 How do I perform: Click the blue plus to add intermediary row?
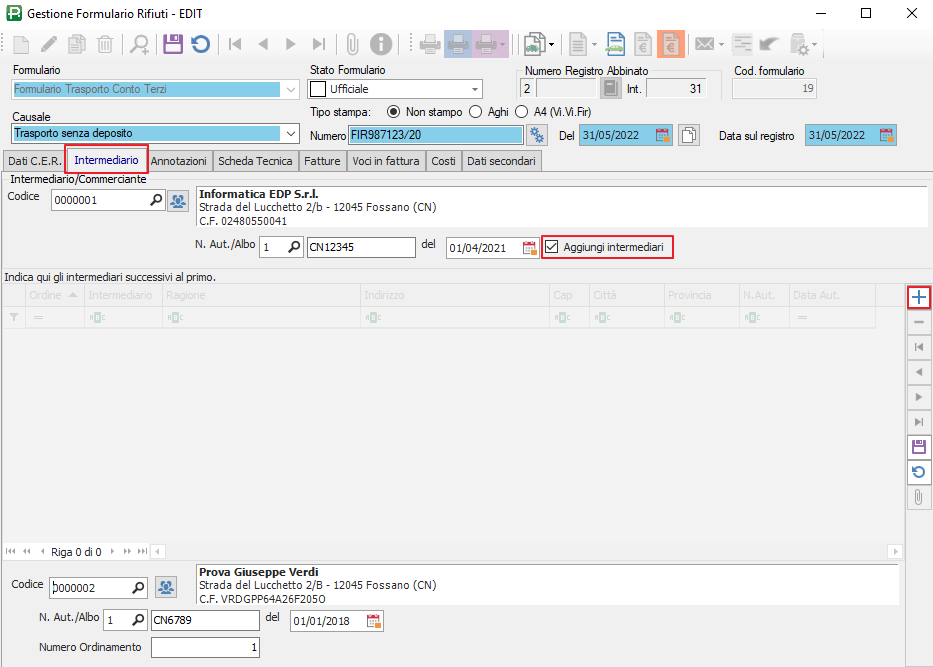pyautogui.click(x=919, y=297)
